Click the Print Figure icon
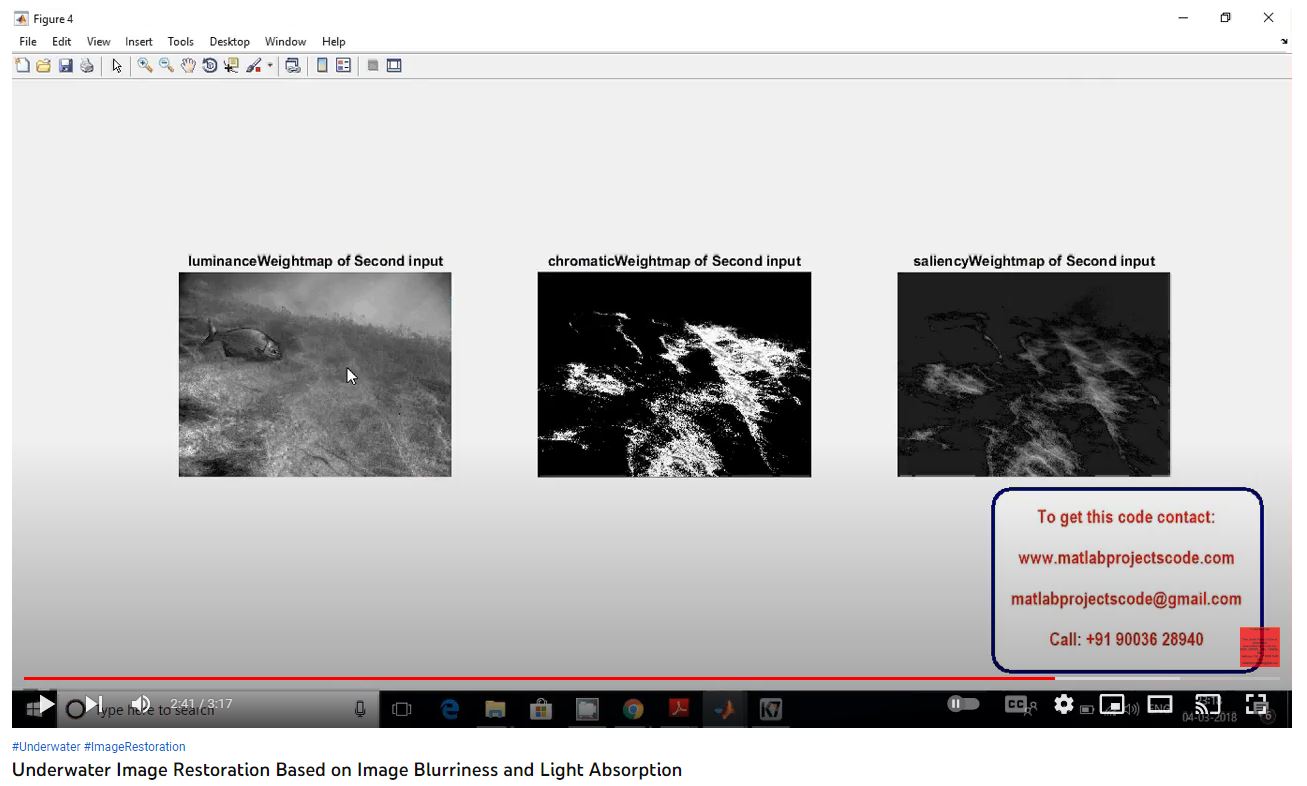Screen dimensions: 1307x786 click(x=87, y=66)
